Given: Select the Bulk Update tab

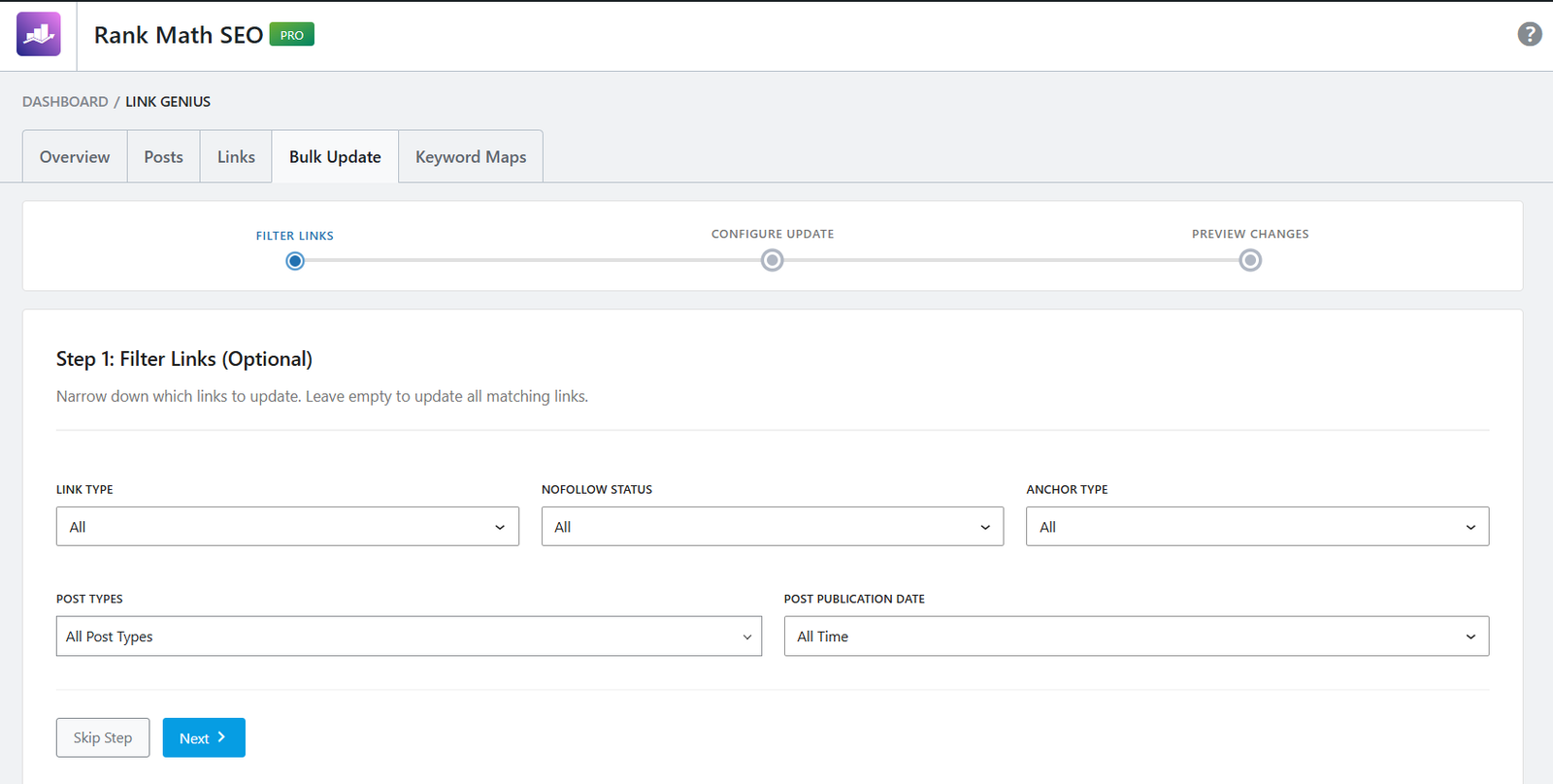Looking at the screenshot, I should click(x=335, y=157).
